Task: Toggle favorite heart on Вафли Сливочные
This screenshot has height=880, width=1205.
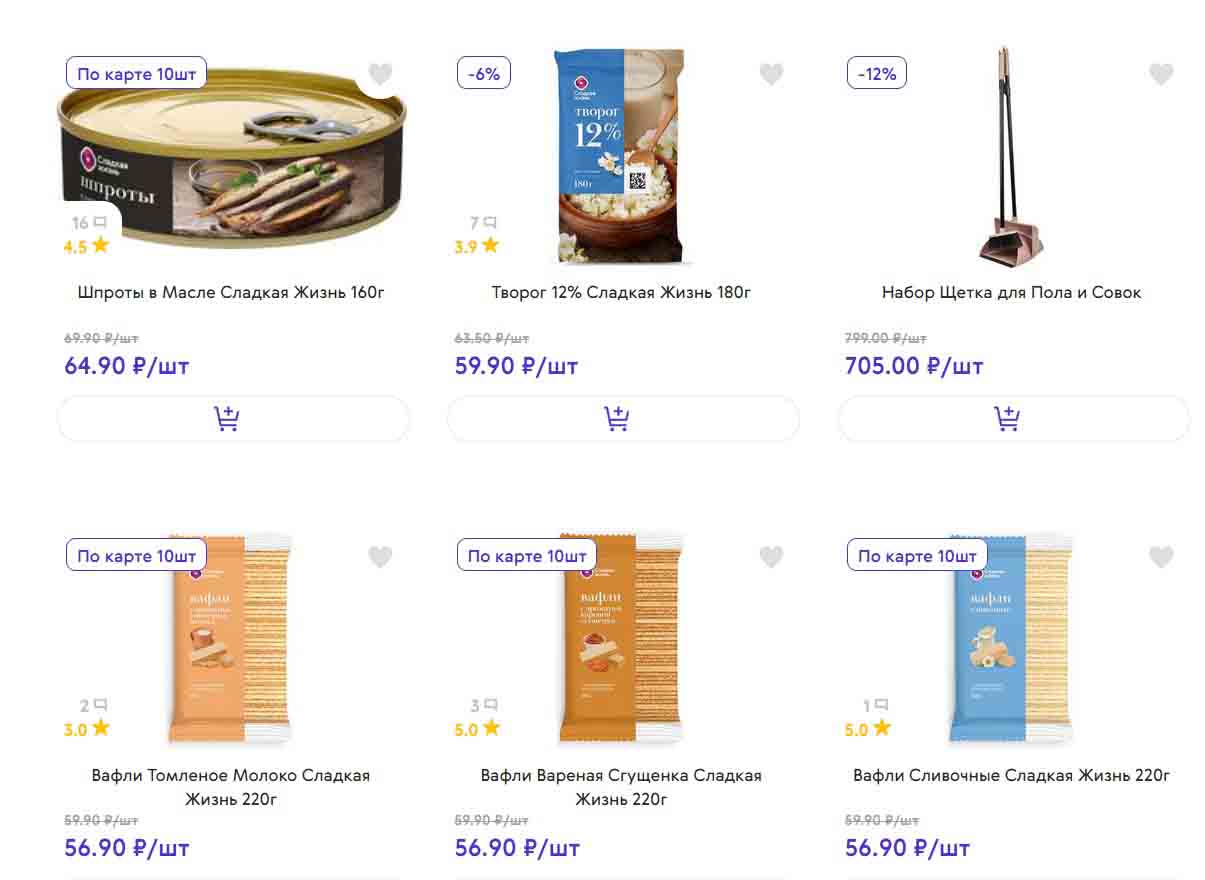Action: tap(1161, 557)
